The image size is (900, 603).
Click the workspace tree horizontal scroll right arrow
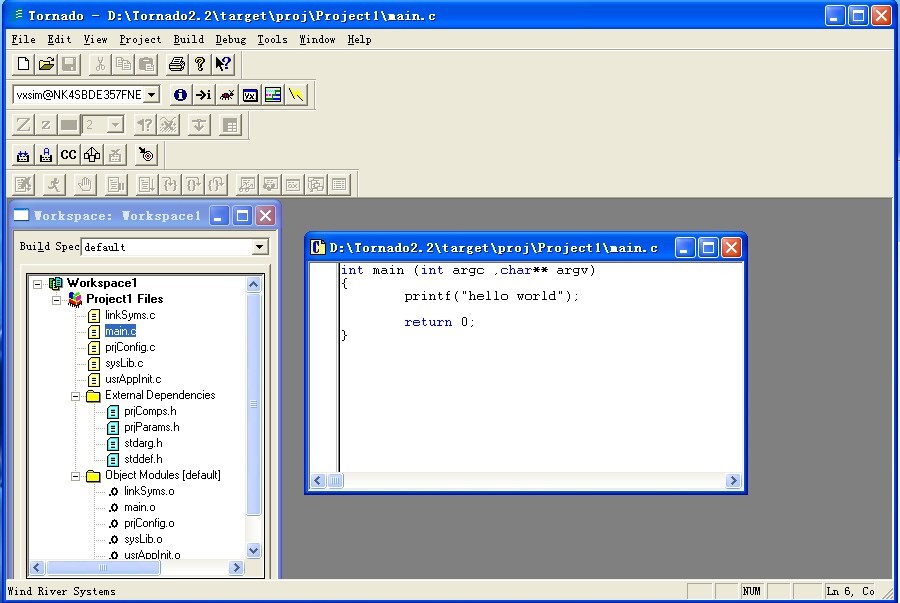236,567
